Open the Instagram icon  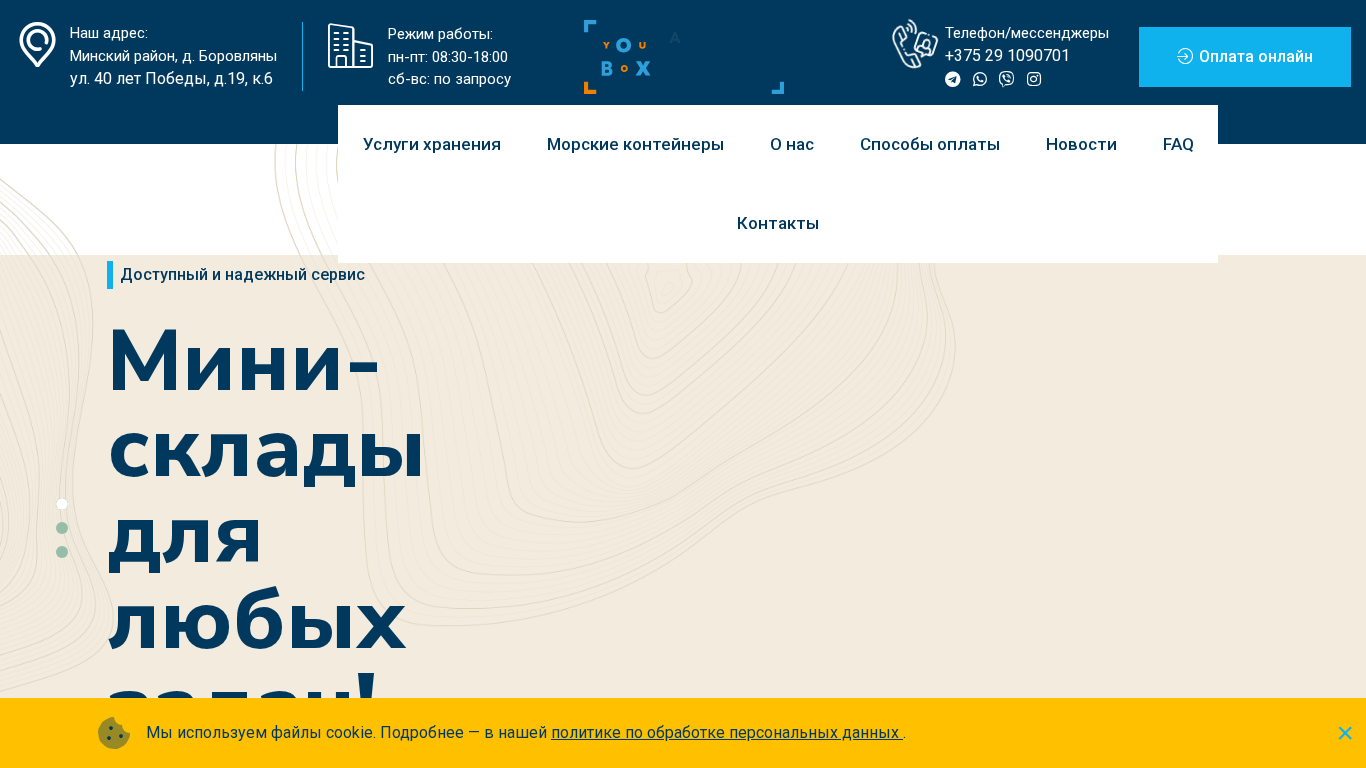(1034, 79)
